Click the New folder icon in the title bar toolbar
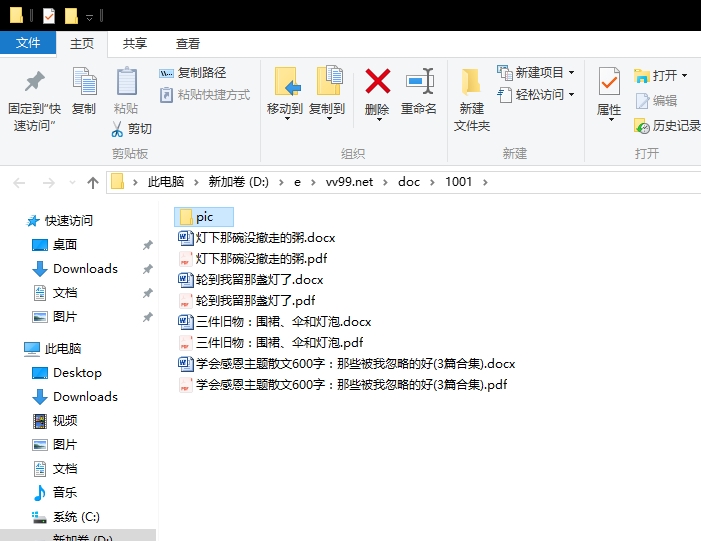 click(x=71, y=16)
